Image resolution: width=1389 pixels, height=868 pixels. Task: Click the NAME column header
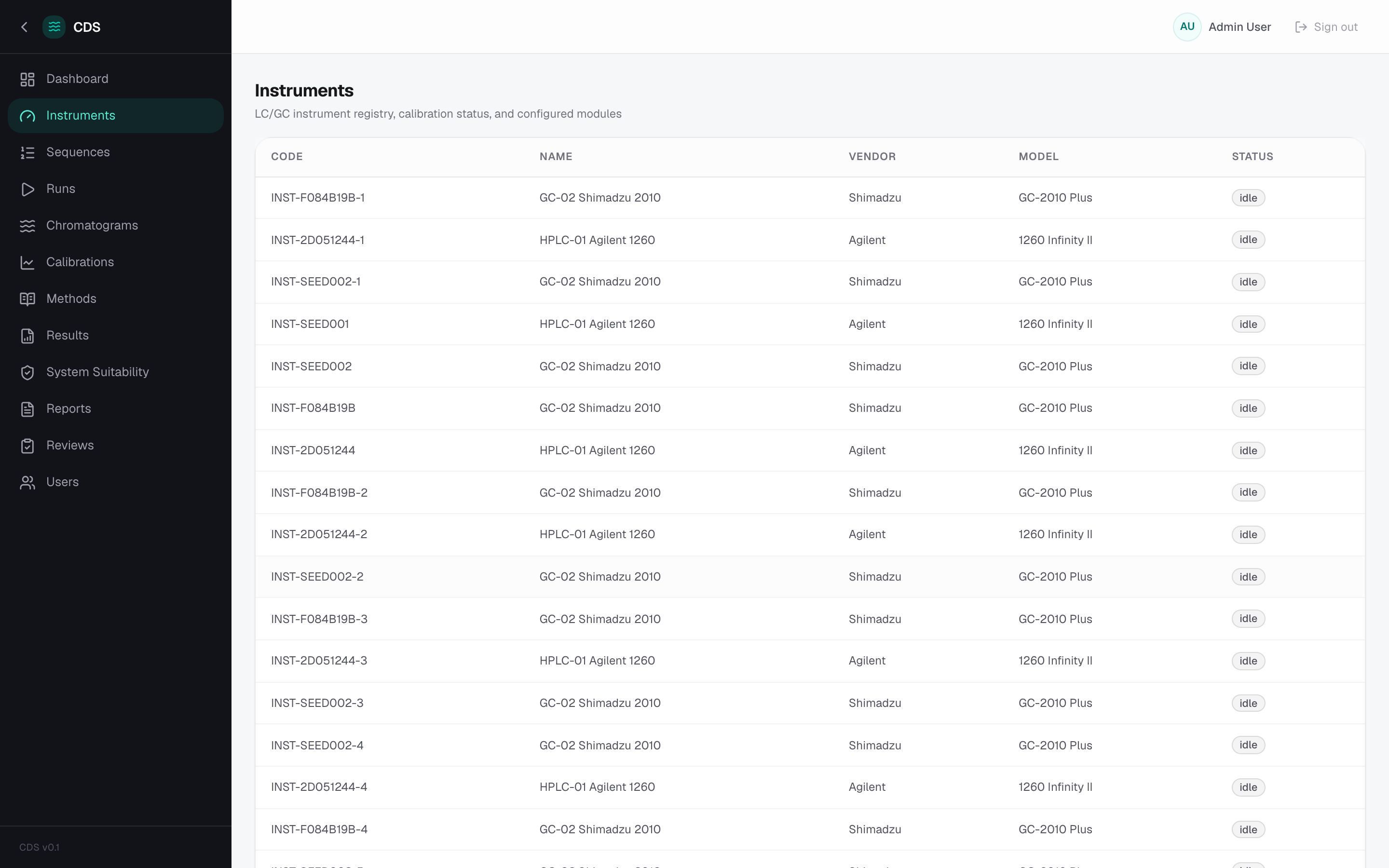coord(556,157)
